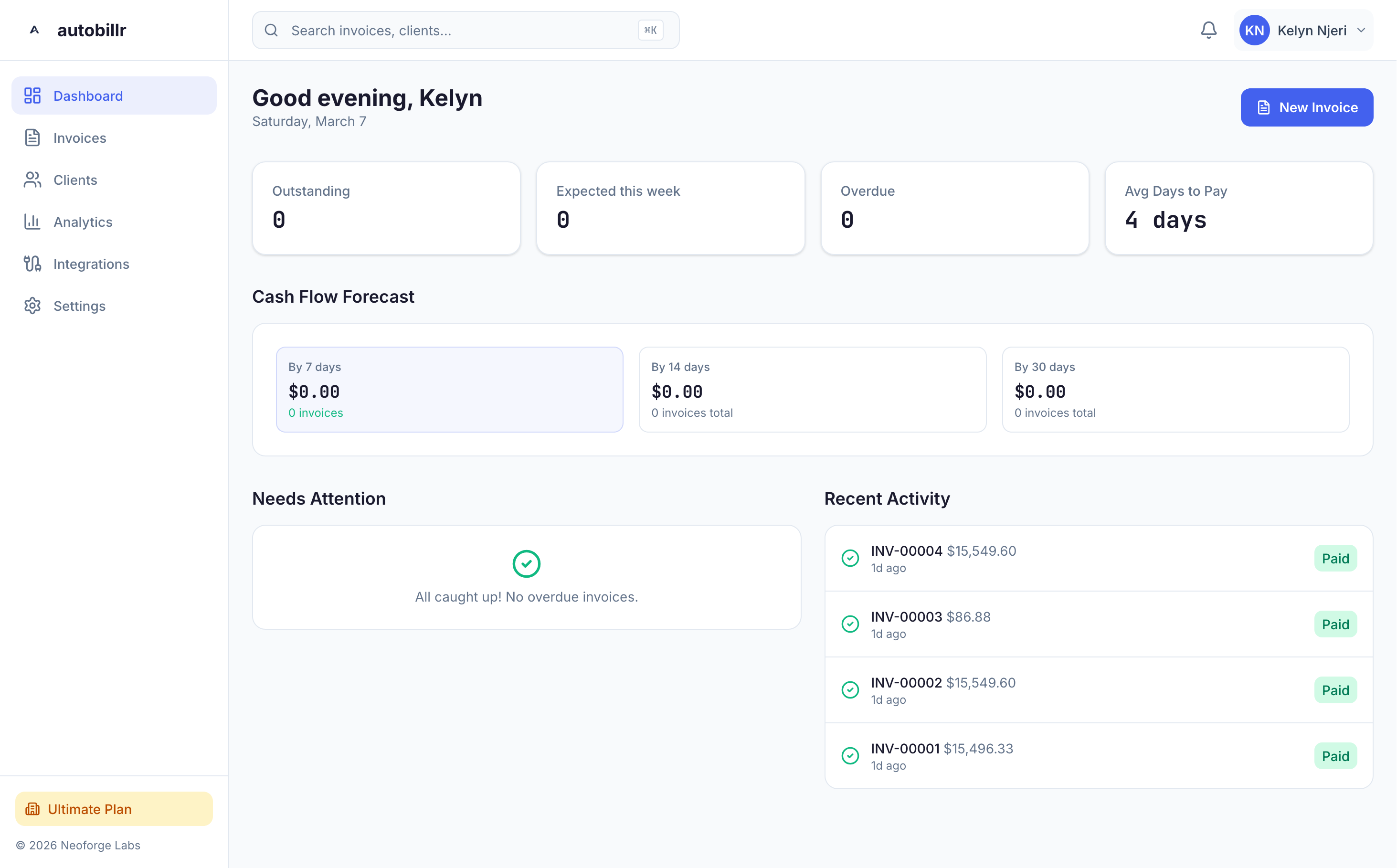Open the Invoices menu item
Screen dimensions: 1397x868
80,138
